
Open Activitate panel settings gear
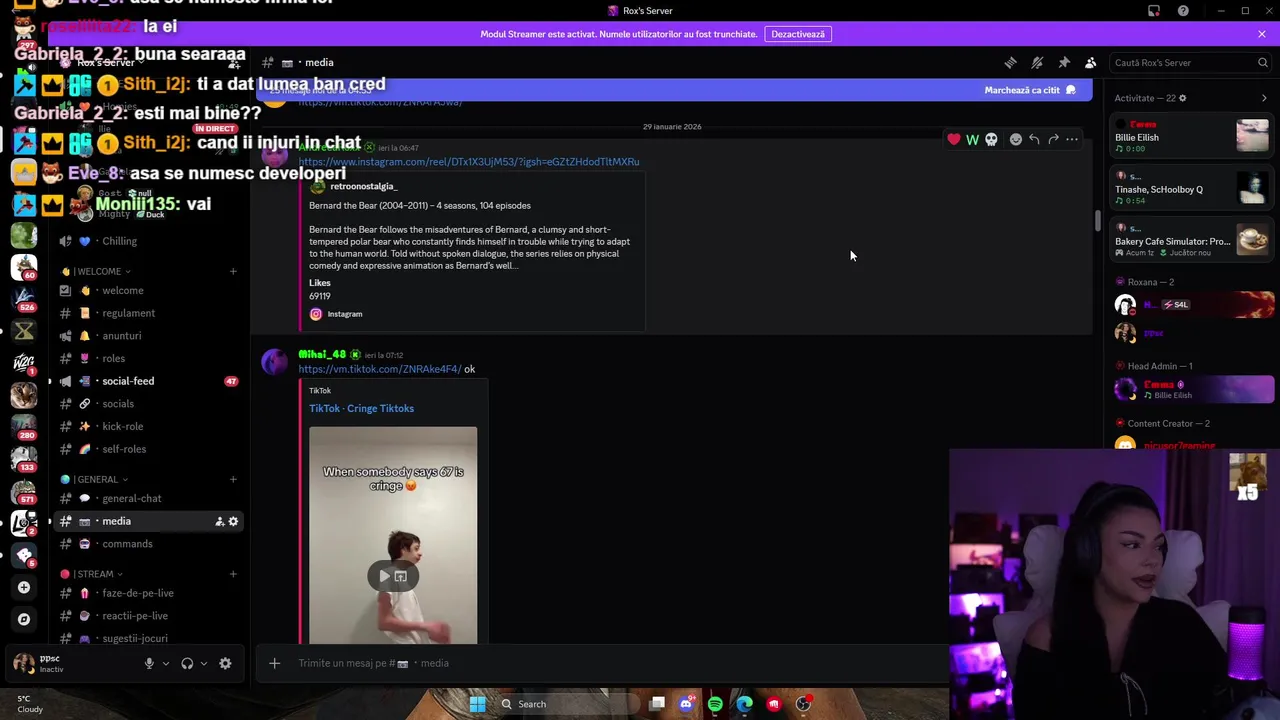point(1183,98)
